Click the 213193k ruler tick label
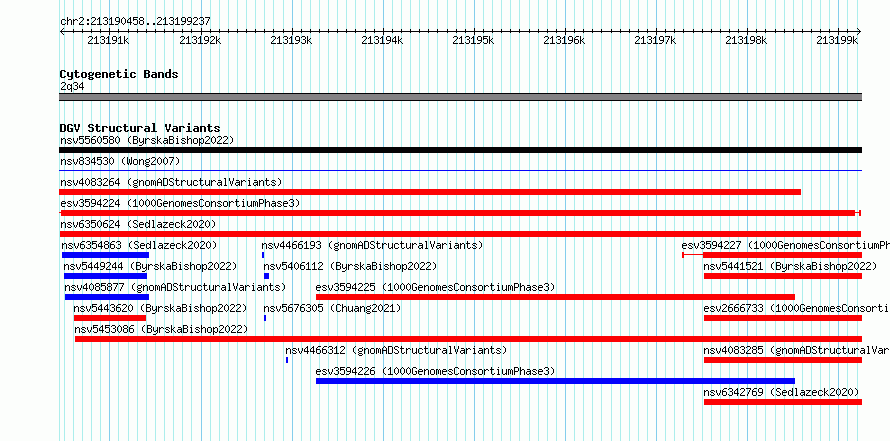 pyautogui.click(x=291, y=40)
